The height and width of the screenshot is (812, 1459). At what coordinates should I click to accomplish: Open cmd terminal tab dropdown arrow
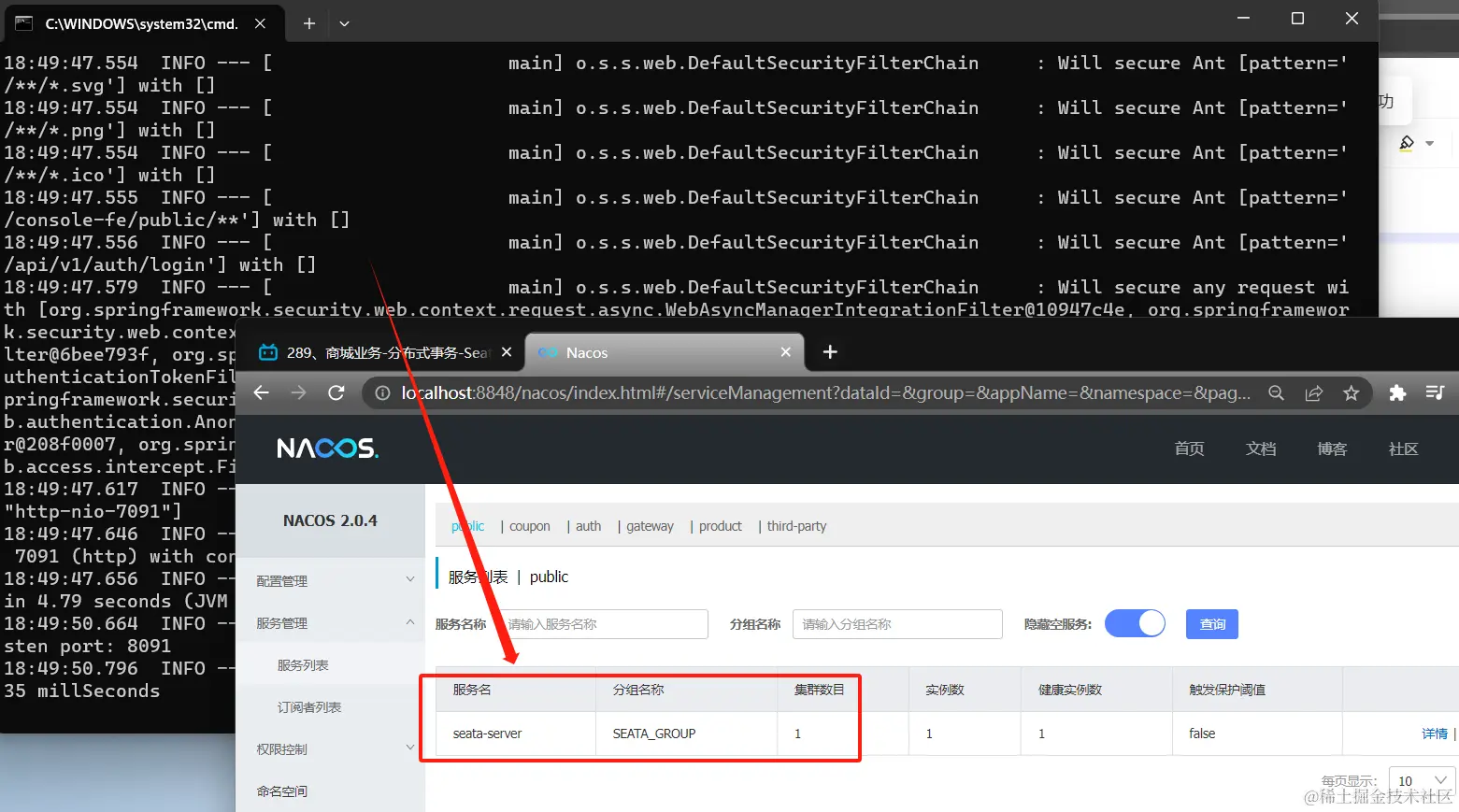click(x=344, y=23)
